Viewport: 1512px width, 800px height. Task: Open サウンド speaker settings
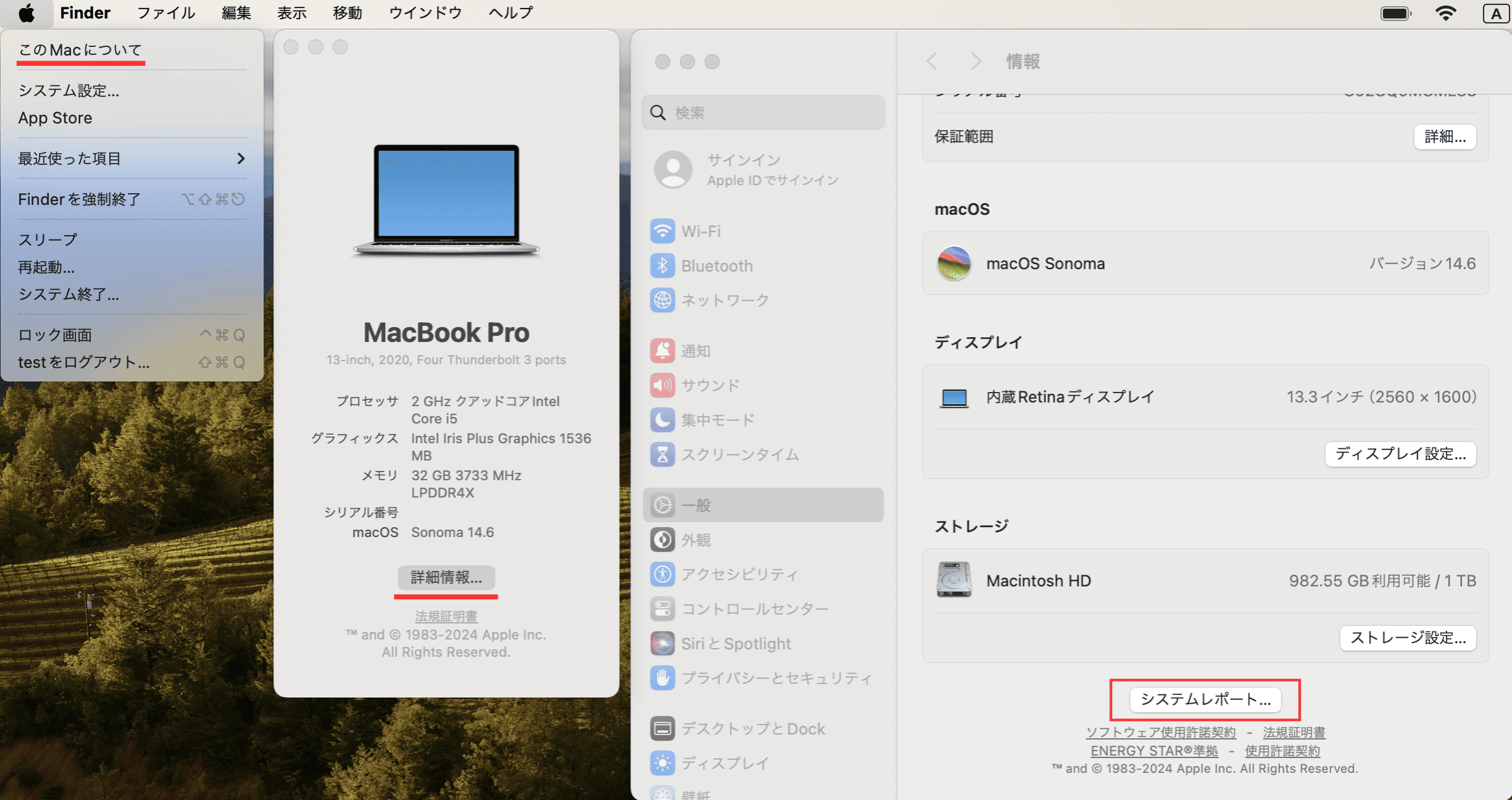[662, 386]
